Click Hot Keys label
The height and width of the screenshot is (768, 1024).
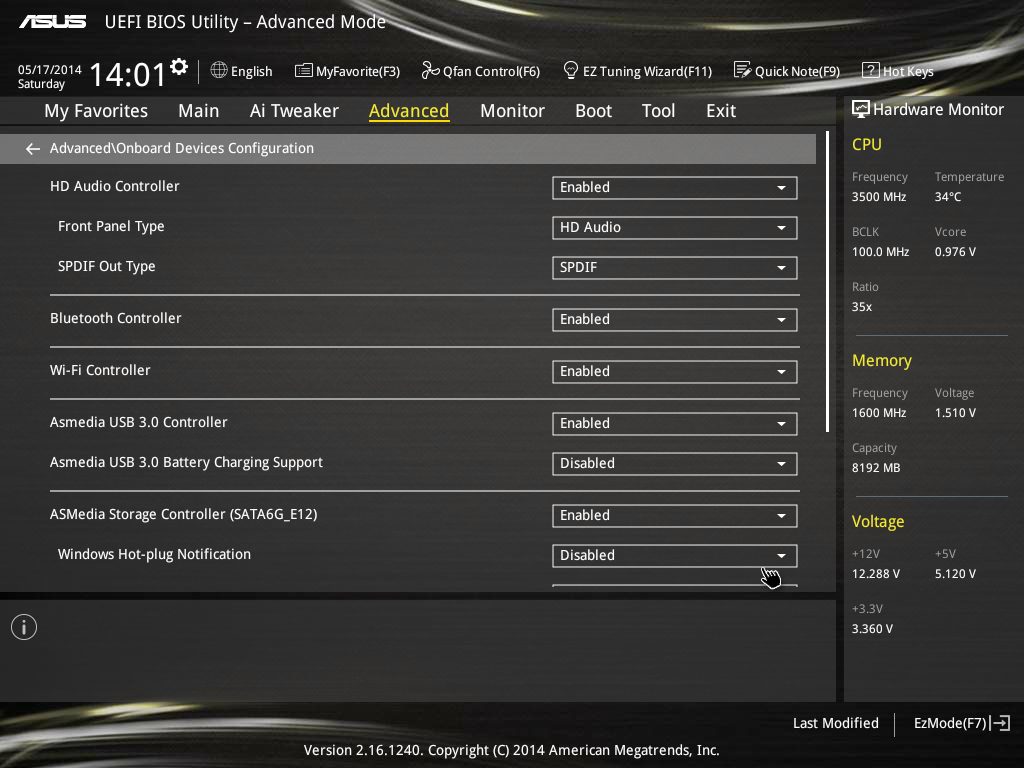[908, 71]
